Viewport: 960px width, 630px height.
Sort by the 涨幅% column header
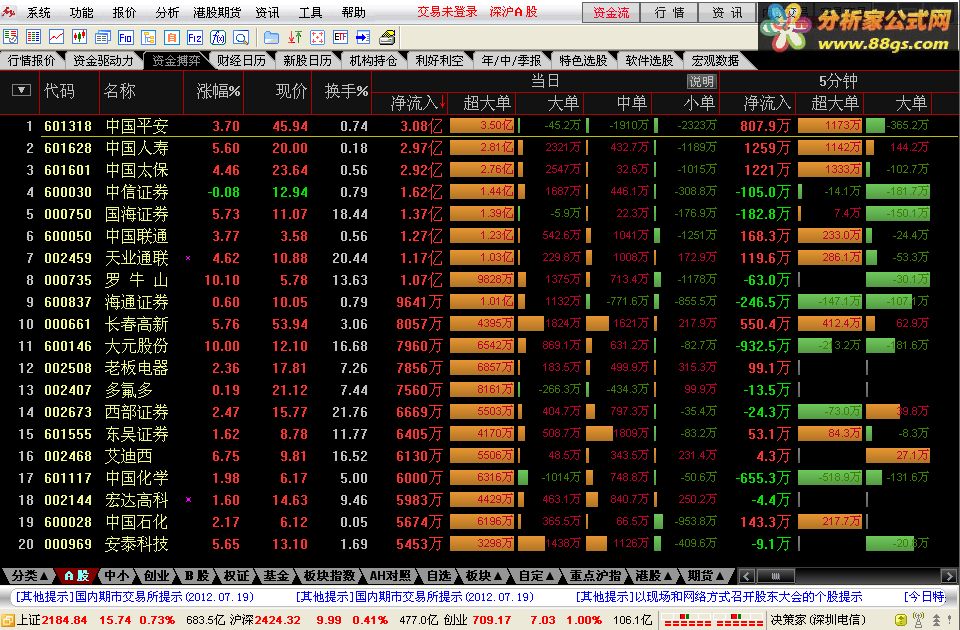point(218,91)
